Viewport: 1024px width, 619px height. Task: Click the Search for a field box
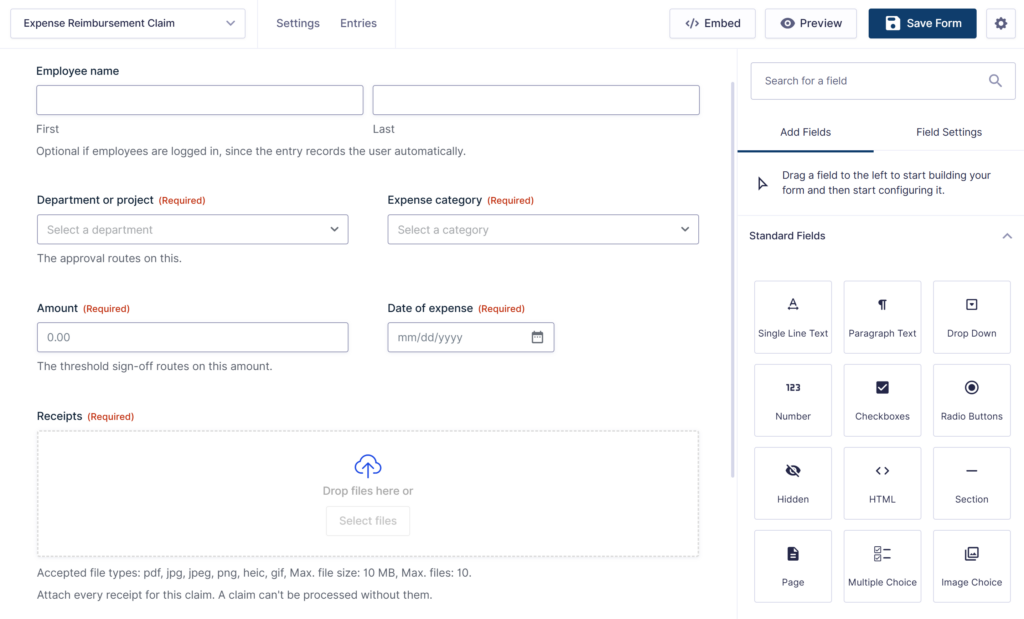coord(883,81)
